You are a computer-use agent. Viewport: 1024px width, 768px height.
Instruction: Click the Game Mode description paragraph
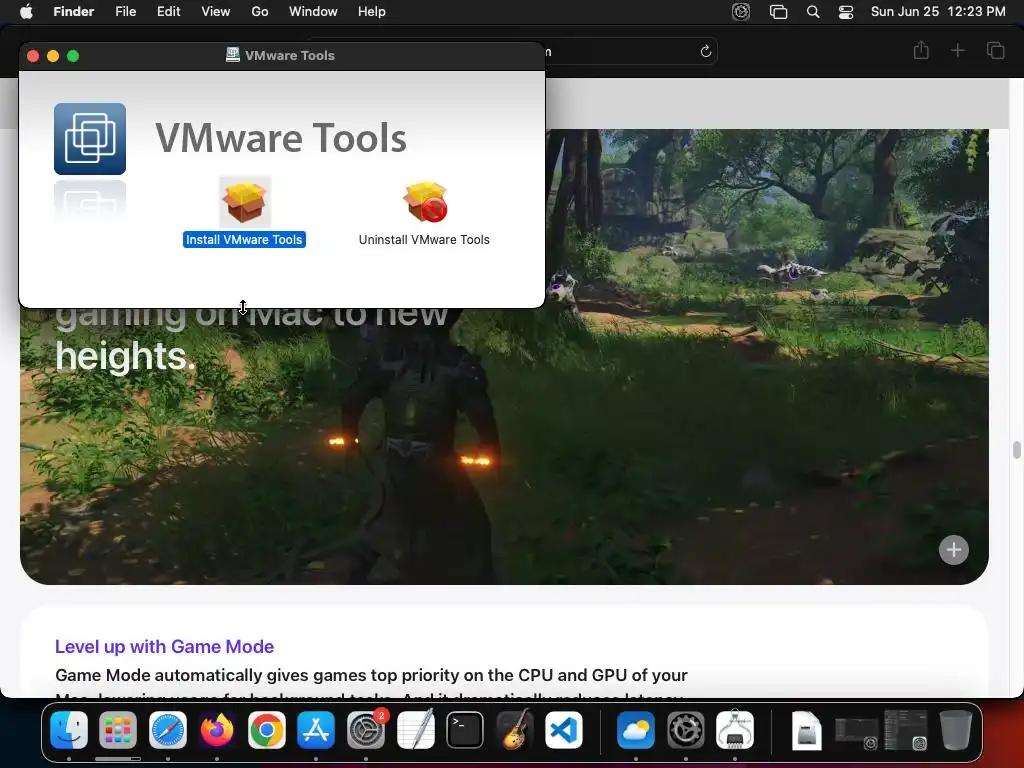pos(371,682)
